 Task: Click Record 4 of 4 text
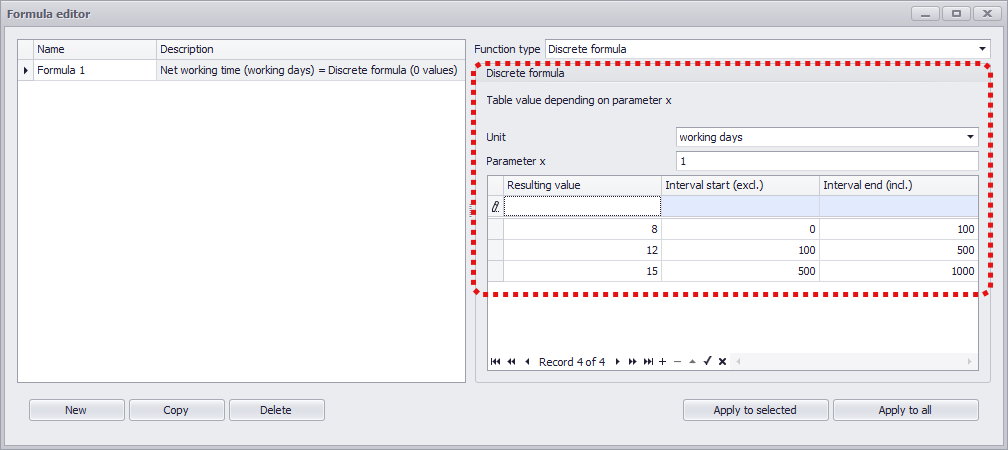(x=572, y=362)
